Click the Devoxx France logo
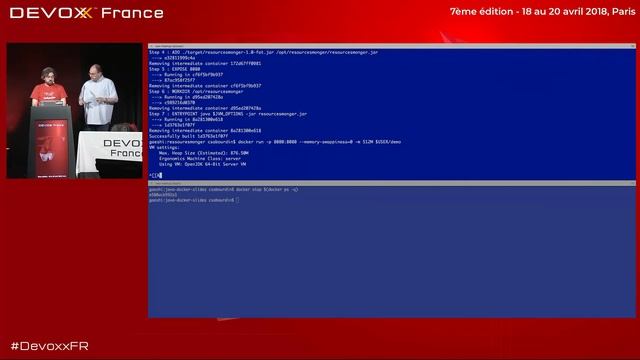This screenshot has height=360, width=640. 87,13
